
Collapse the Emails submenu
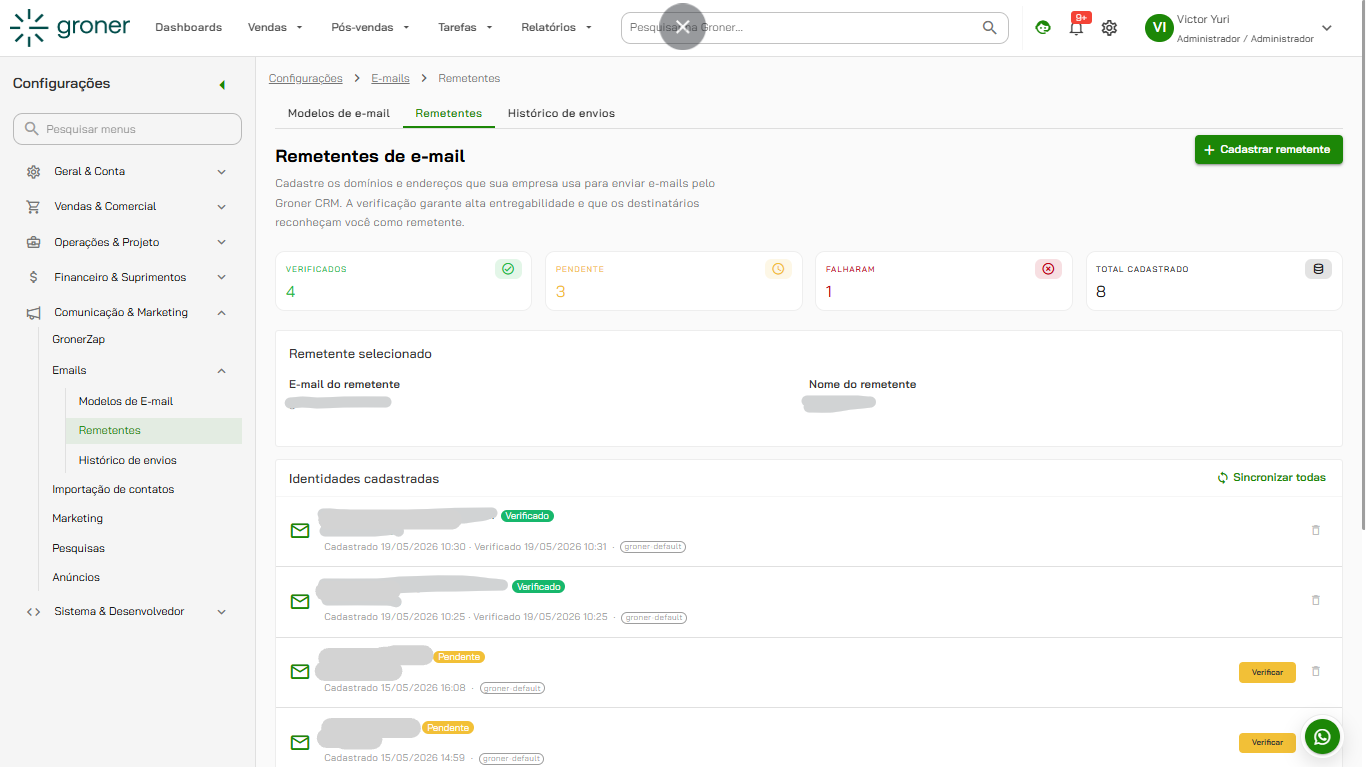222,371
